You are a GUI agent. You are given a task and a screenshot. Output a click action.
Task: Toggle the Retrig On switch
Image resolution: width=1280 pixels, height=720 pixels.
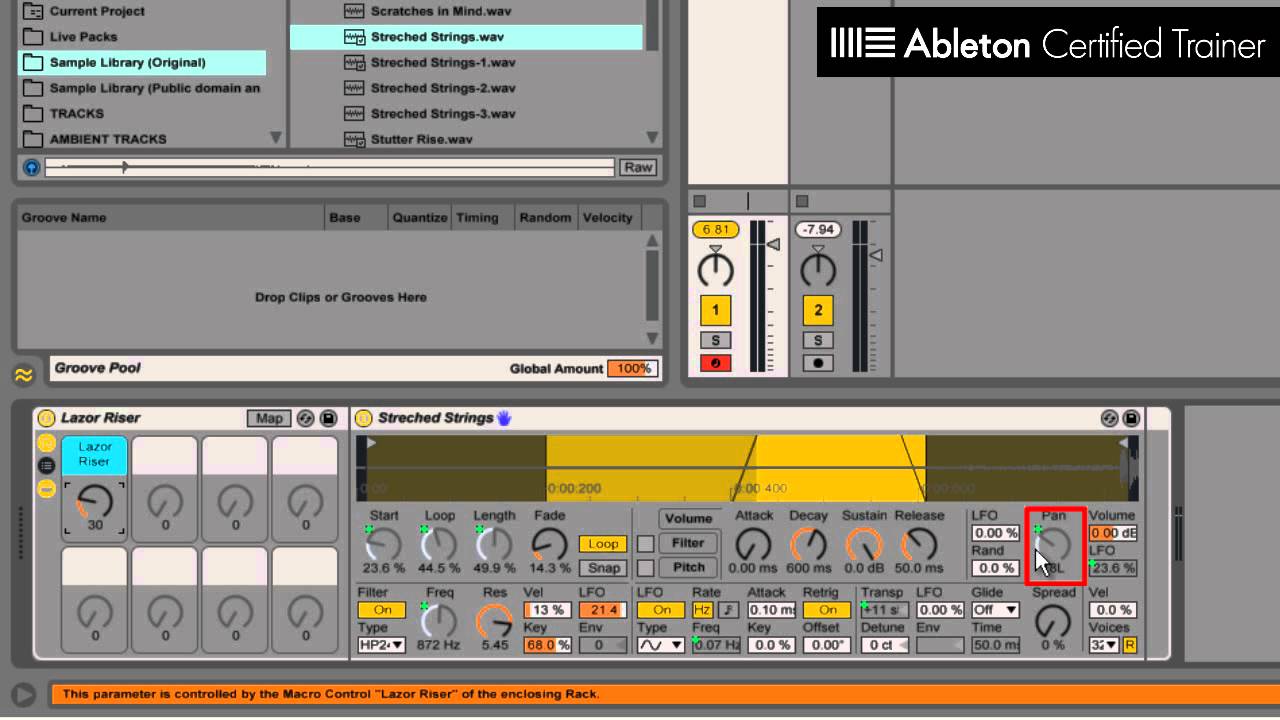pos(827,610)
